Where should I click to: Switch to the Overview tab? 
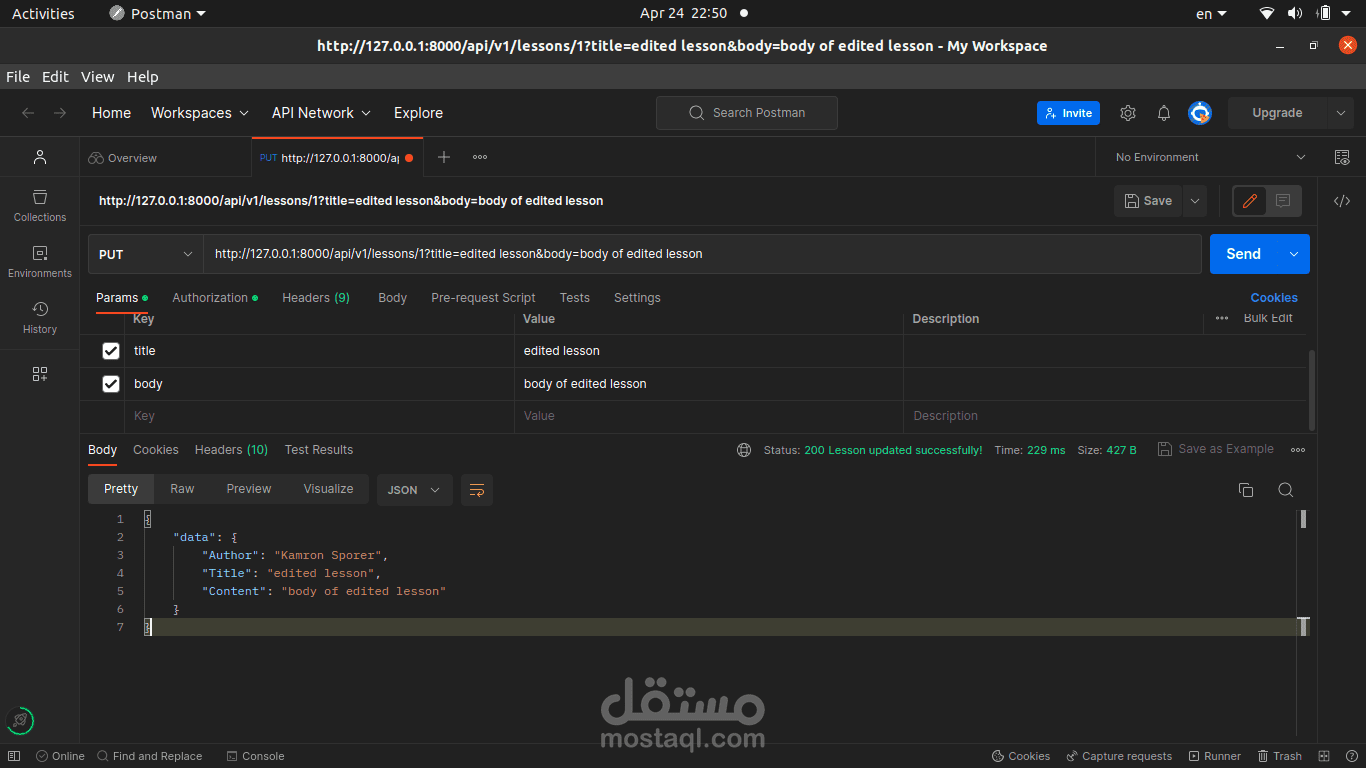coord(123,158)
